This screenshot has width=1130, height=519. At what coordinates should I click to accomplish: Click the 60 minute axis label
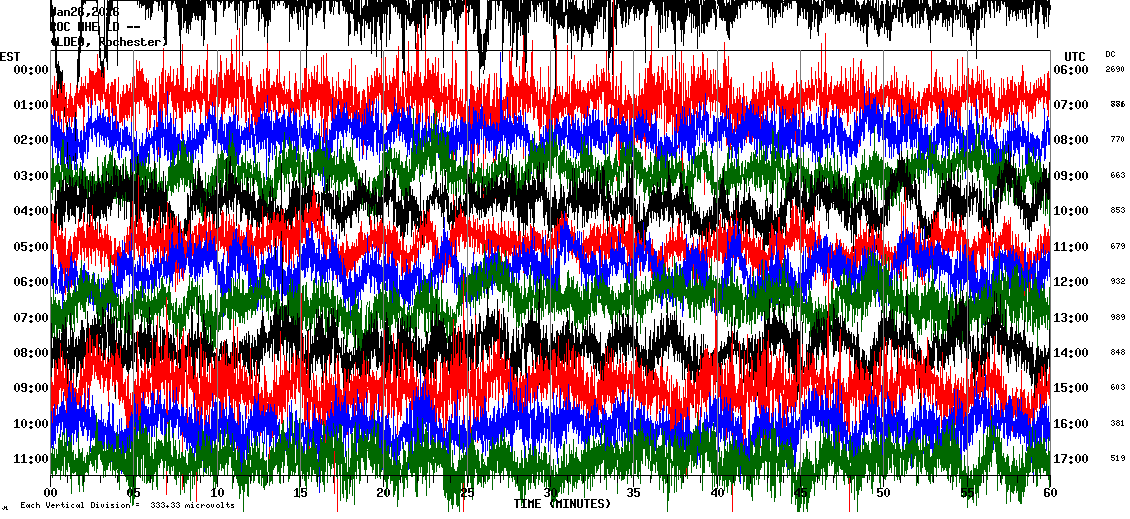tap(1049, 493)
